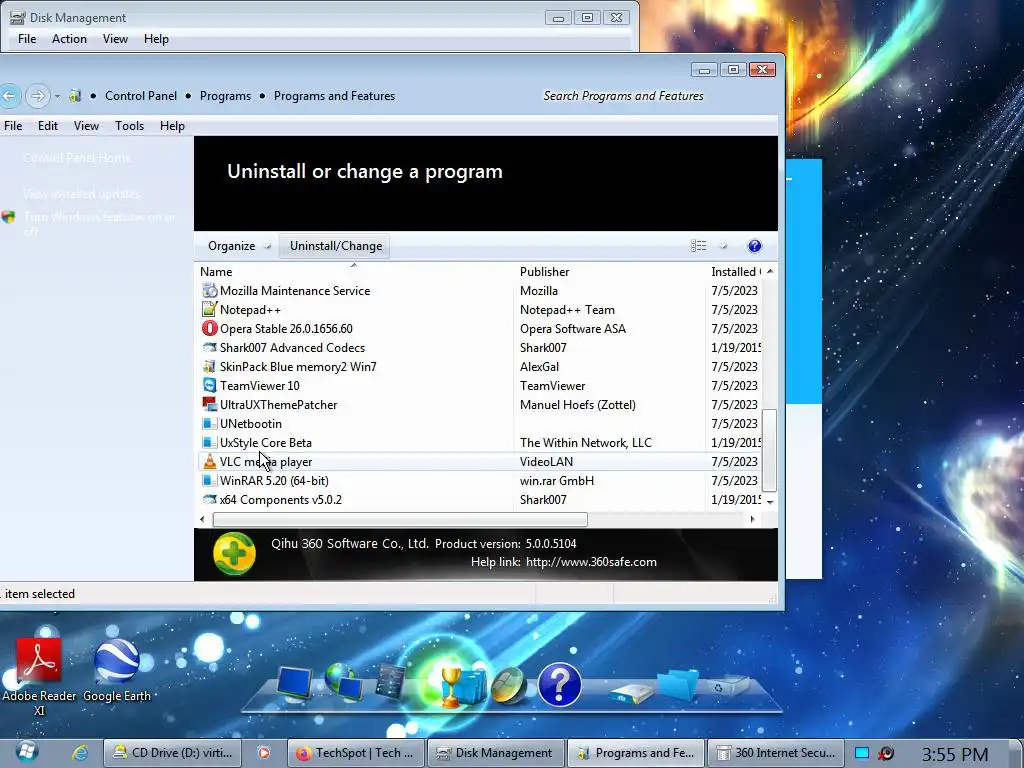Click the 360 green plus logo
Viewport: 1024px width, 768px height.
pyautogui.click(x=234, y=554)
